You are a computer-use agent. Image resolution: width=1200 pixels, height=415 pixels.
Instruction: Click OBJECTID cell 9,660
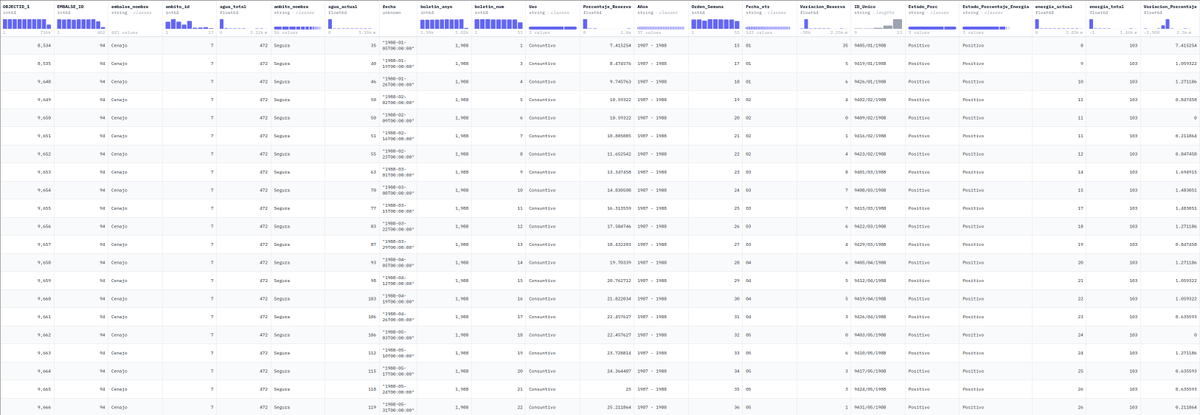[43, 298]
